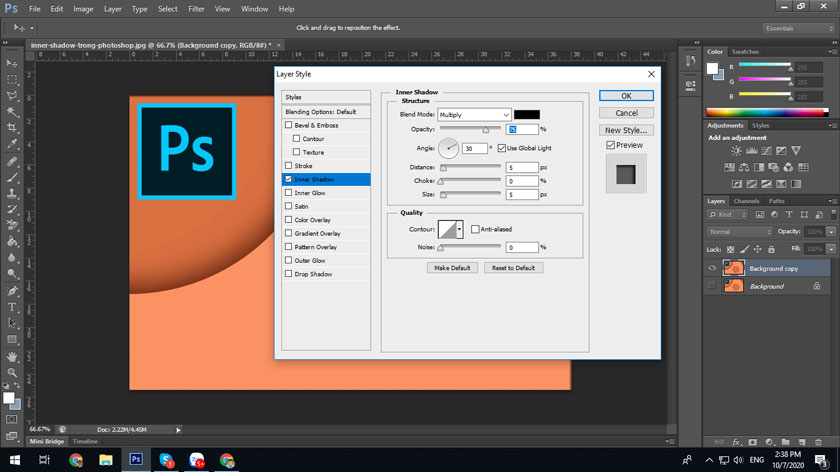Click the New Style... button

coord(626,130)
